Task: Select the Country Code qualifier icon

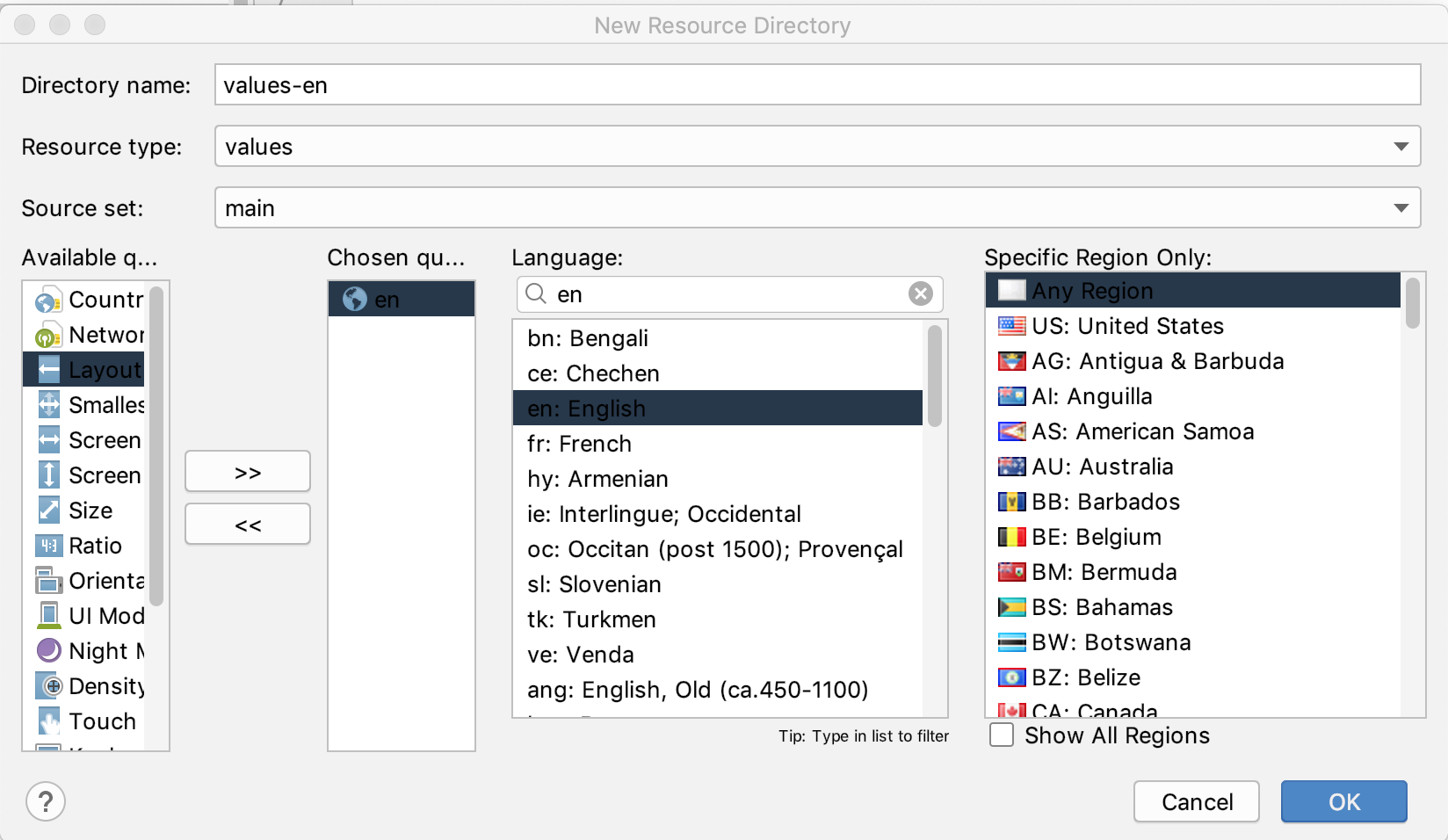Action: pyautogui.click(x=49, y=300)
